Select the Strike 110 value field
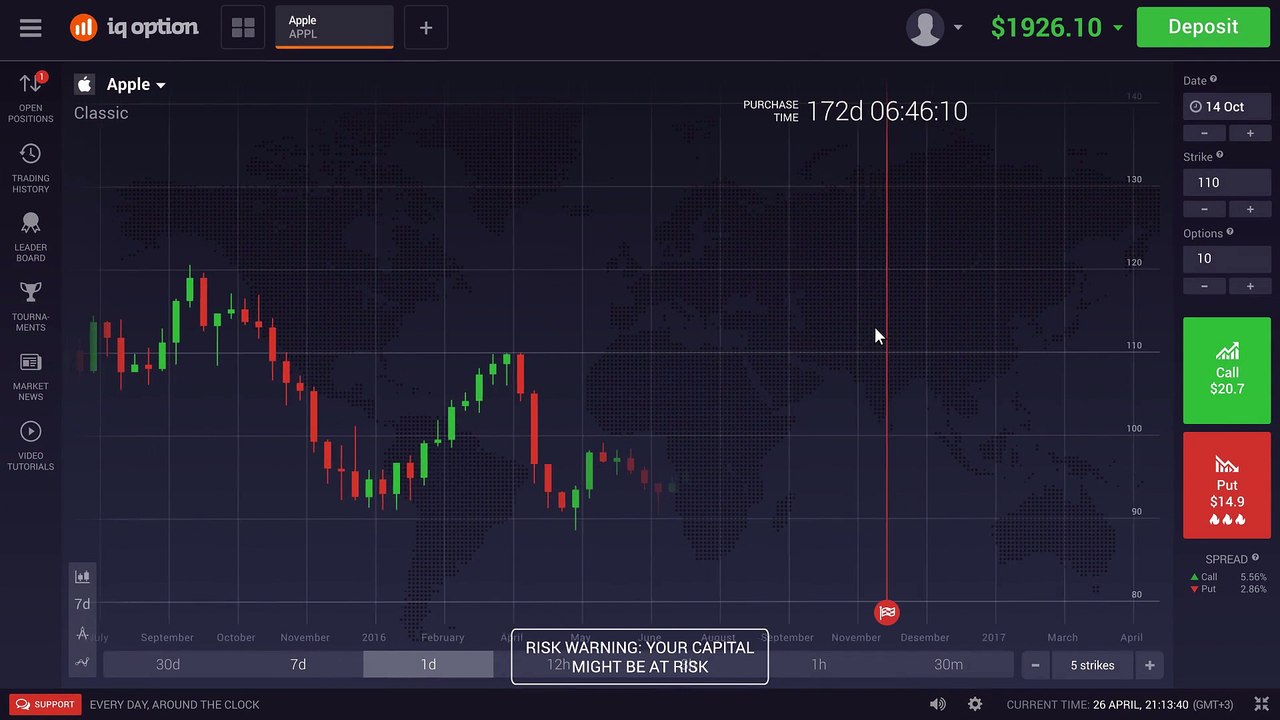Screen dimensions: 1280x720 coord(1227,182)
